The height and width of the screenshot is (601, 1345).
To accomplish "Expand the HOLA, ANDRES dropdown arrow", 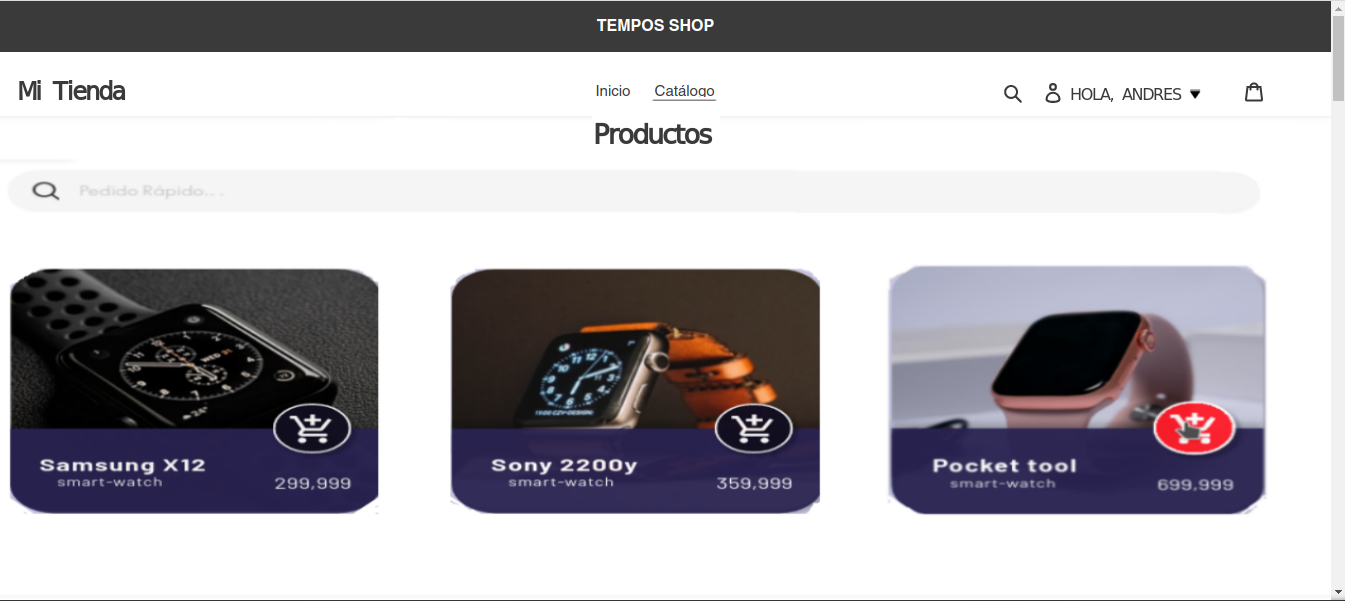I will point(1195,94).
